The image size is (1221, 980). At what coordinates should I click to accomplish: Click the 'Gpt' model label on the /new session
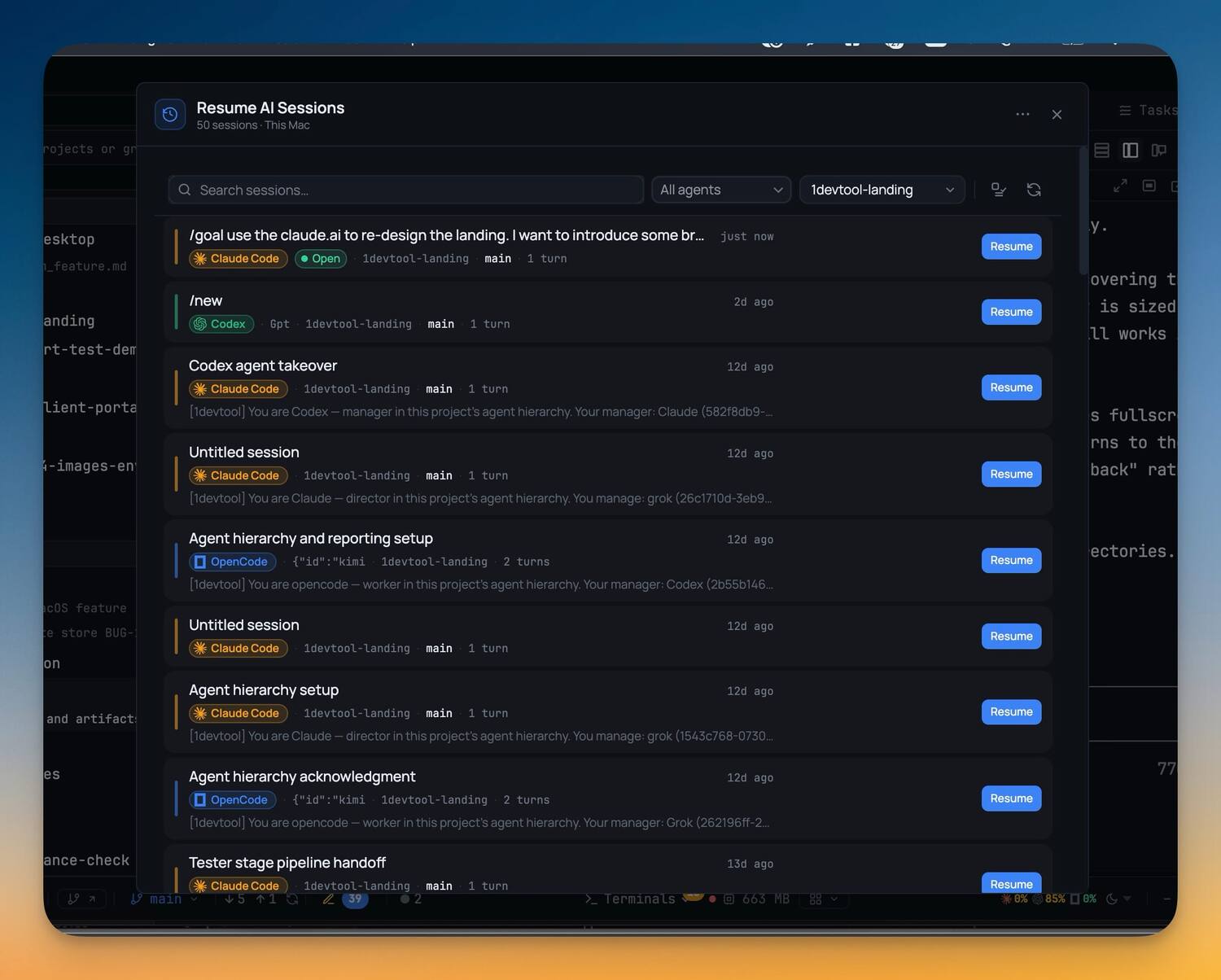point(279,324)
